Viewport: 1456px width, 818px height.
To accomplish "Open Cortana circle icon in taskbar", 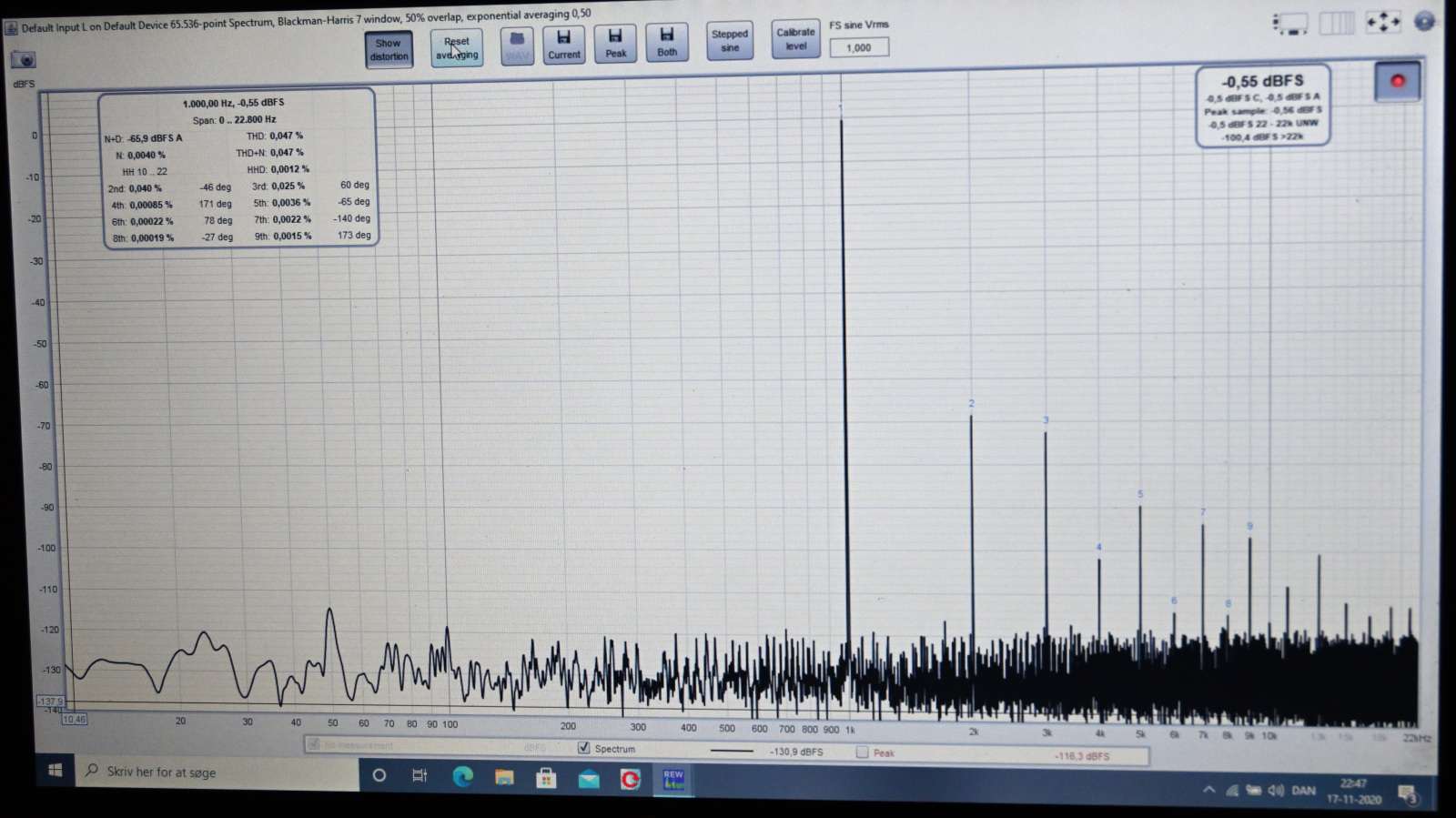I will tap(379, 775).
